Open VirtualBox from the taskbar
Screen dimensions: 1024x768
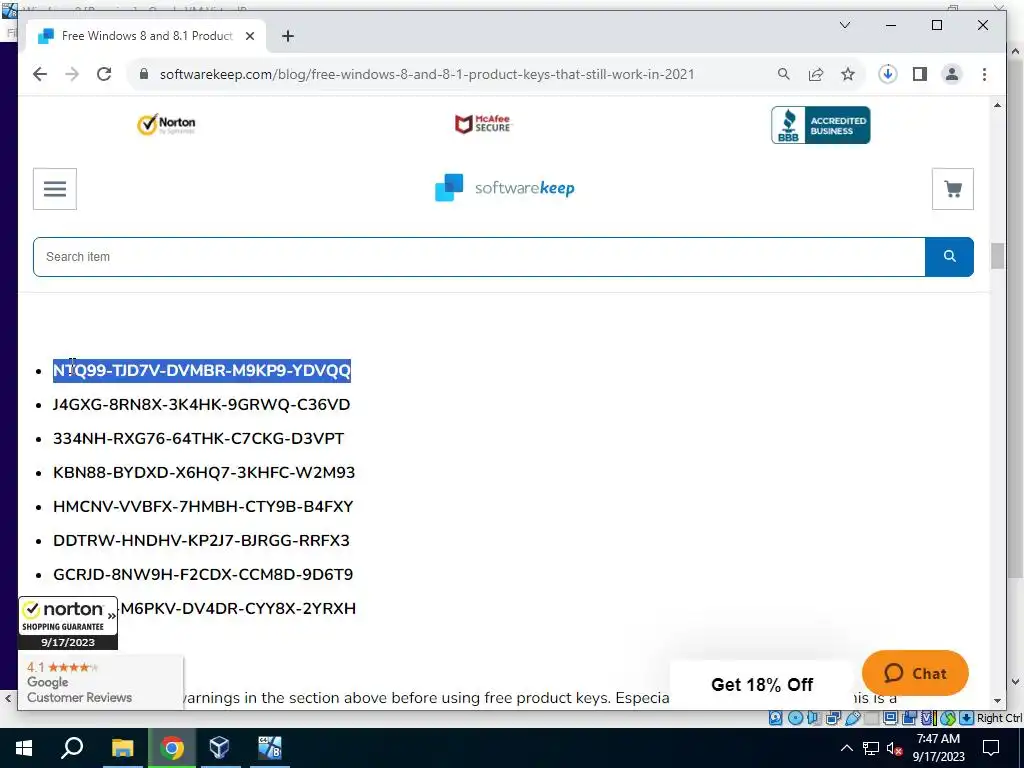tap(219, 748)
